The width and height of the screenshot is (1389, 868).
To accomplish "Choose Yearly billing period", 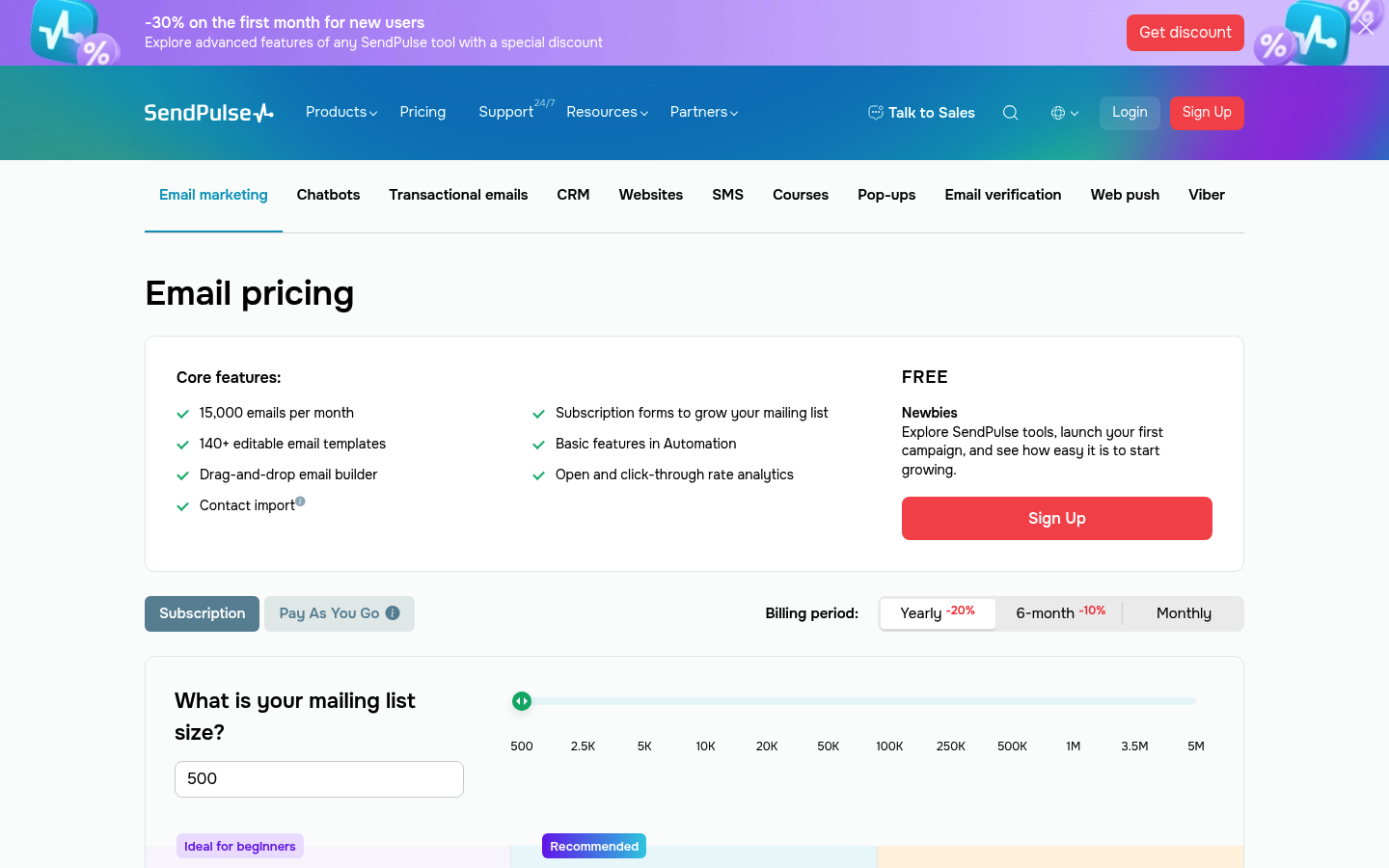I will pos(938,613).
